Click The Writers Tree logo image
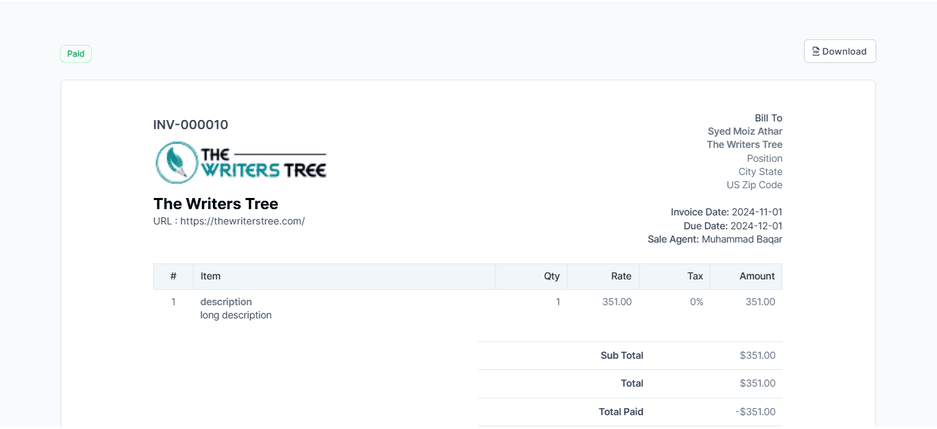Image resolution: width=937 pixels, height=429 pixels. point(241,162)
